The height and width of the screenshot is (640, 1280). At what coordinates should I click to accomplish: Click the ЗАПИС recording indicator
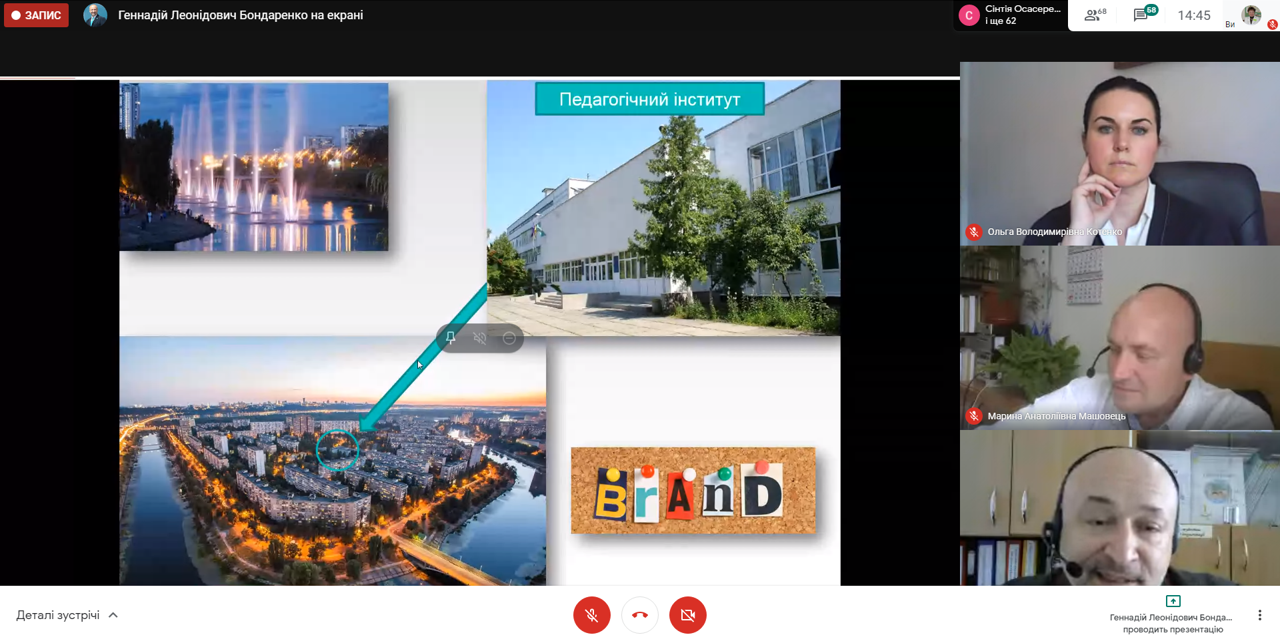click(x=36, y=15)
